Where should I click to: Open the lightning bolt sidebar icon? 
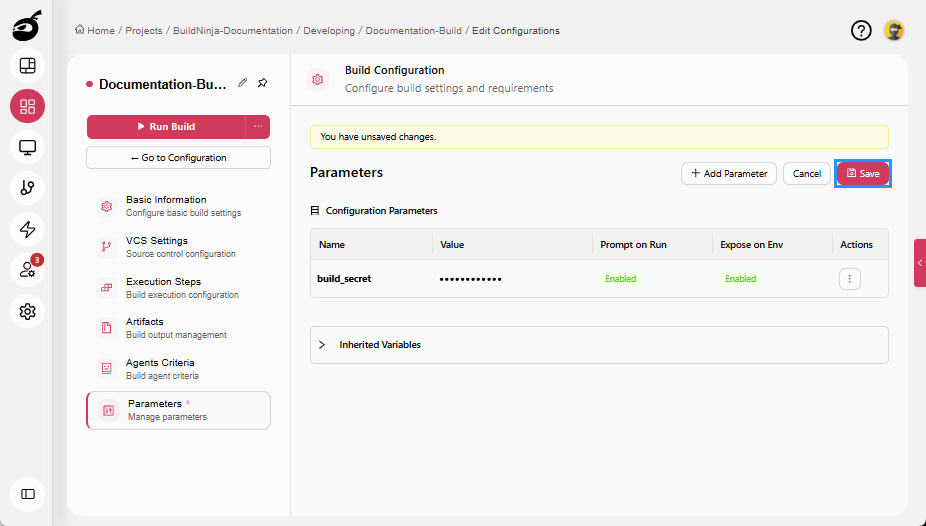(27, 229)
